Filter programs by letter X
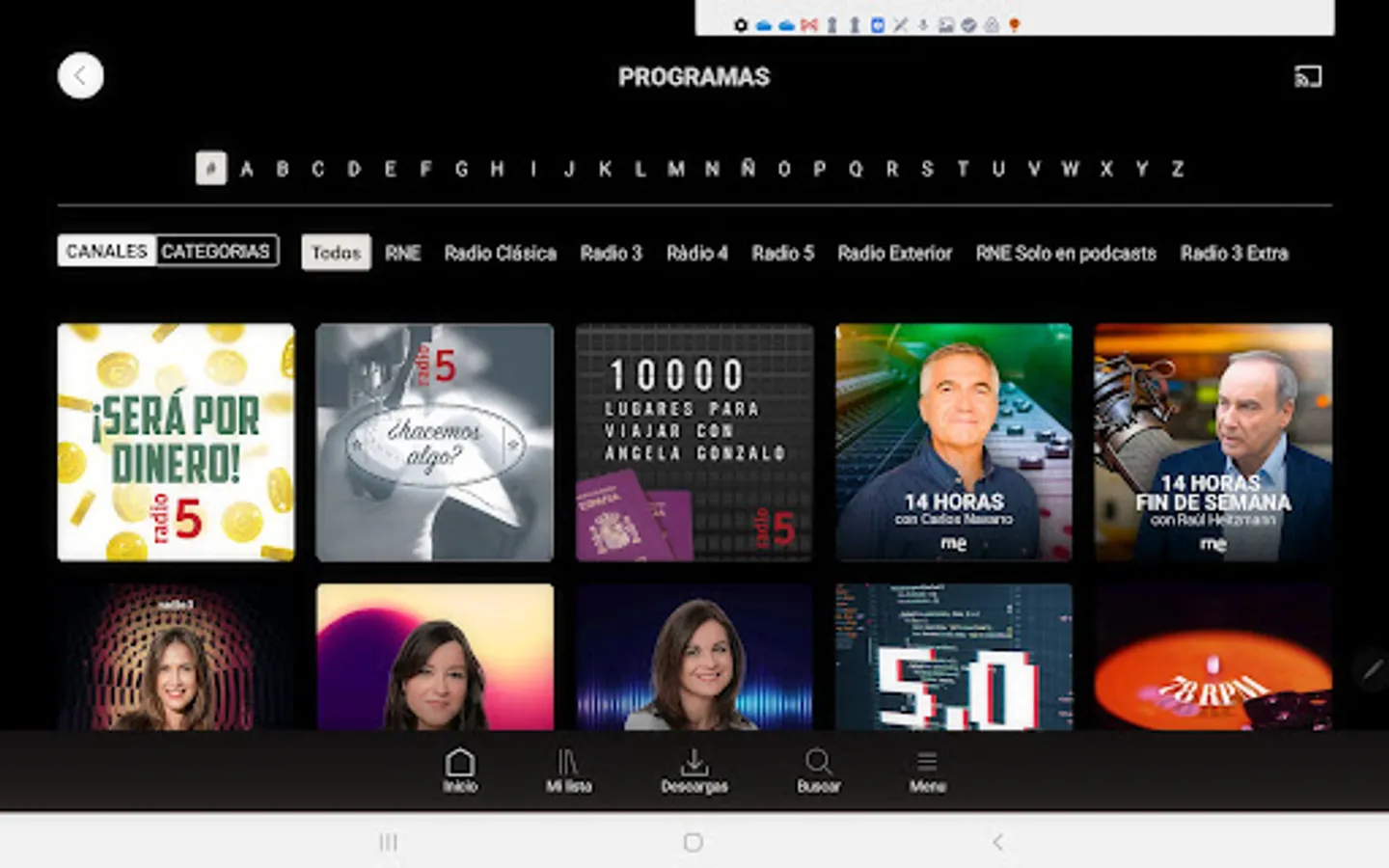1389x868 pixels. [x=1106, y=169]
